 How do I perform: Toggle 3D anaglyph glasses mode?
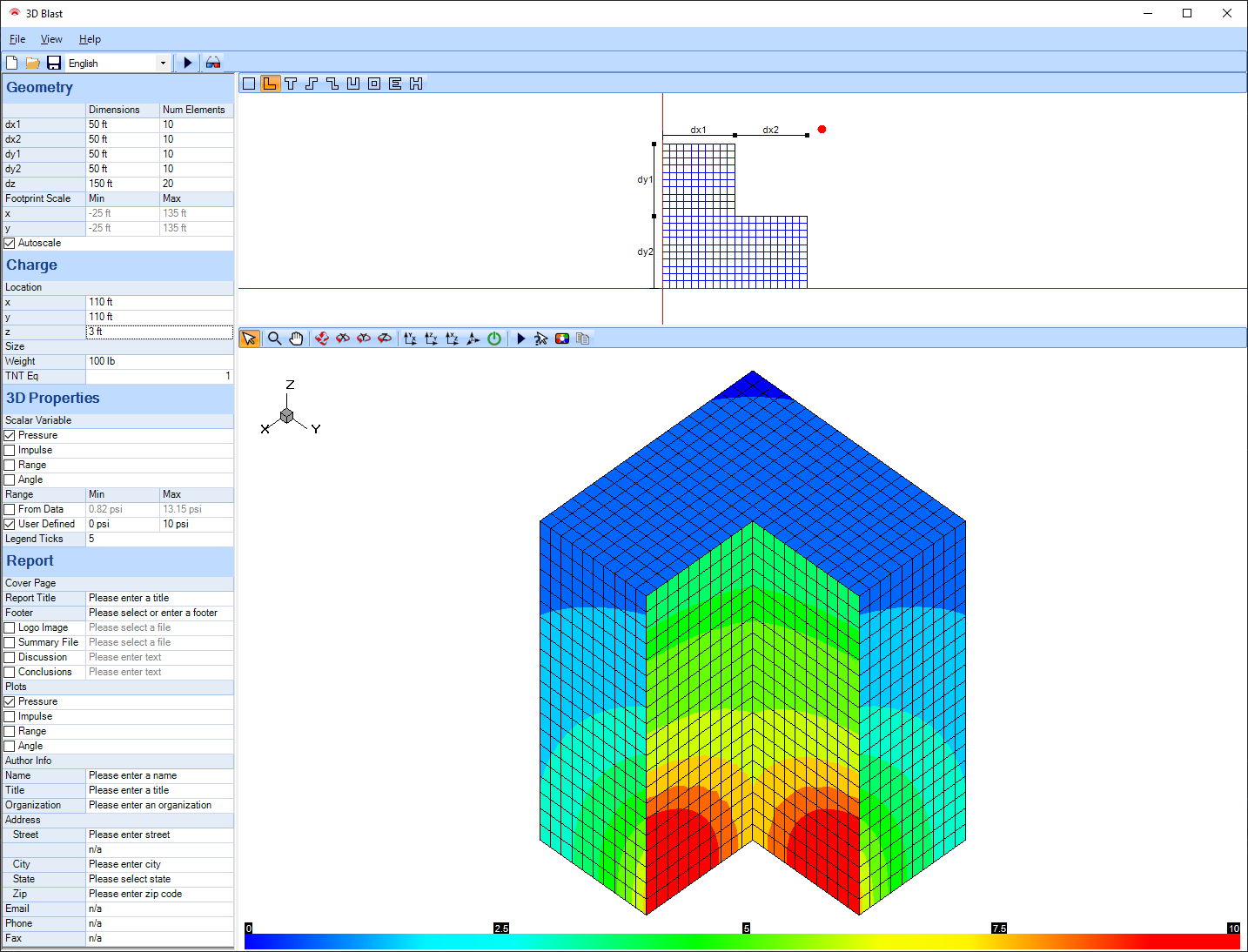[213, 63]
